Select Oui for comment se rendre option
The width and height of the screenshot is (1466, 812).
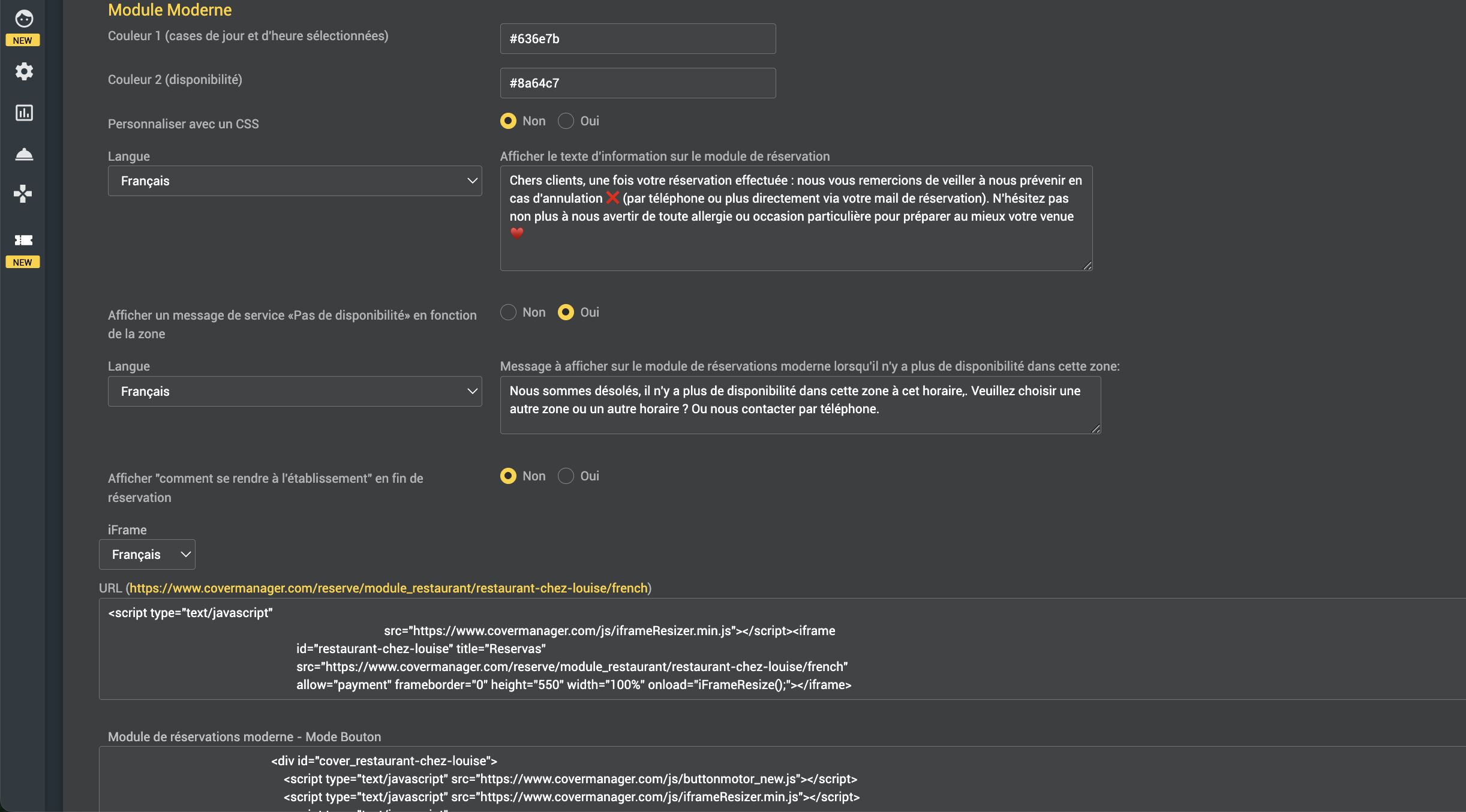566,476
